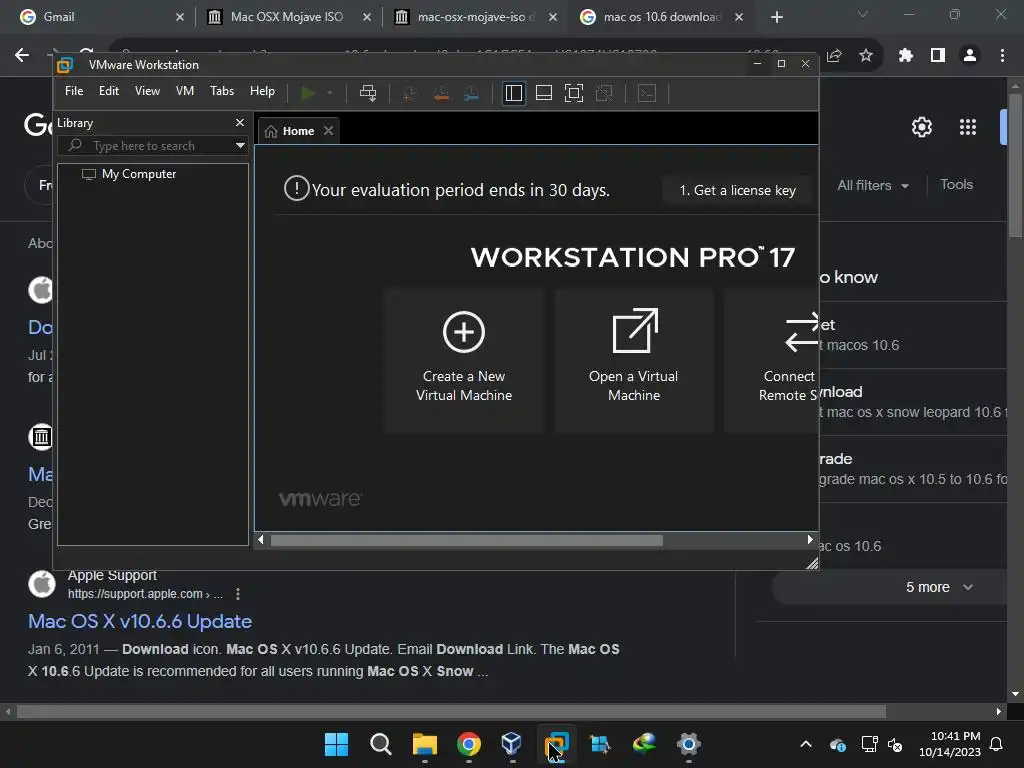Close the Library panel
The width and height of the screenshot is (1024, 768).
coord(240,123)
